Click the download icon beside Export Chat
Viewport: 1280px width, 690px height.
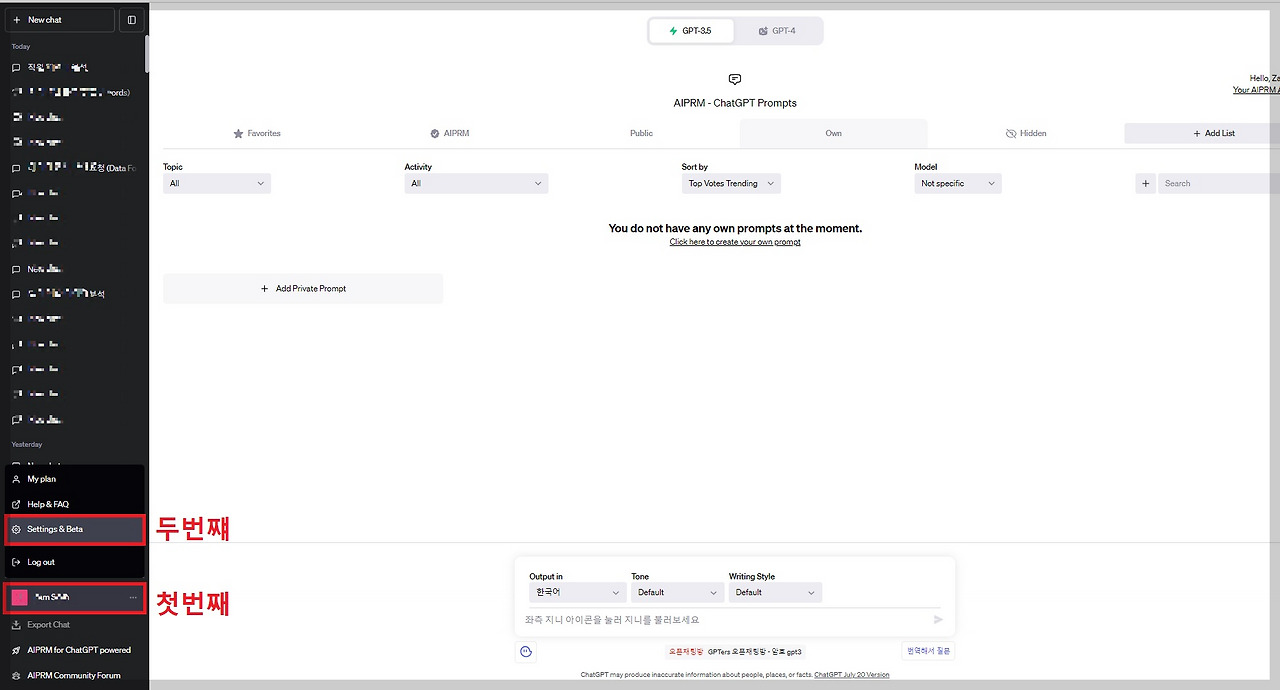coord(16,625)
